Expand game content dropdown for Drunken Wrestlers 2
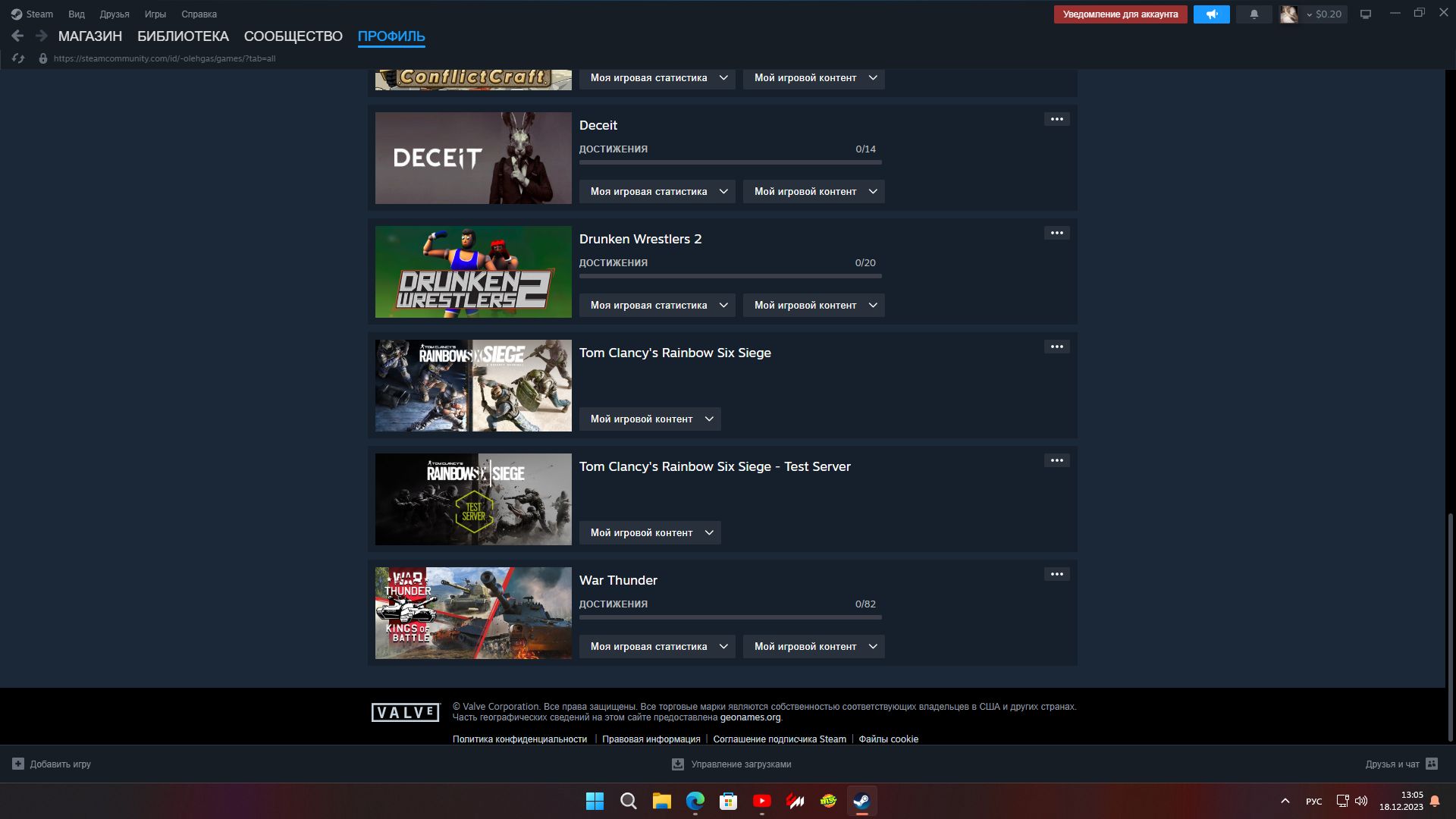This screenshot has height=819, width=1456. (x=814, y=306)
